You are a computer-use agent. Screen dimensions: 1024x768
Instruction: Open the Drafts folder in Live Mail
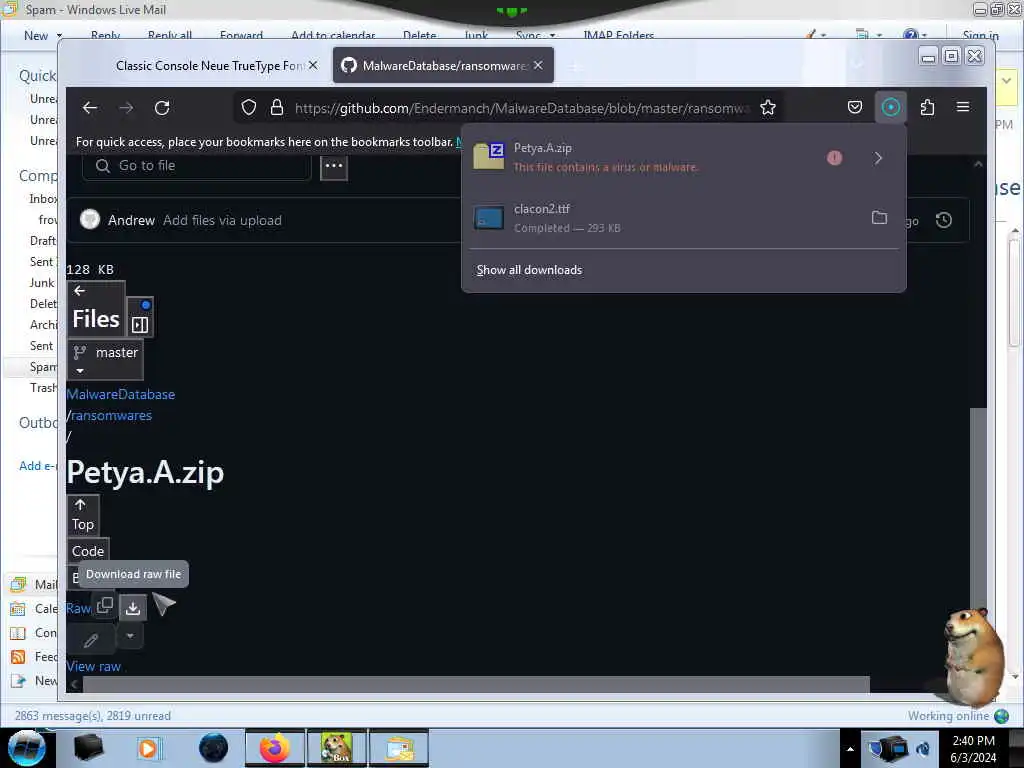pyautogui.click(x=43, y=241)
